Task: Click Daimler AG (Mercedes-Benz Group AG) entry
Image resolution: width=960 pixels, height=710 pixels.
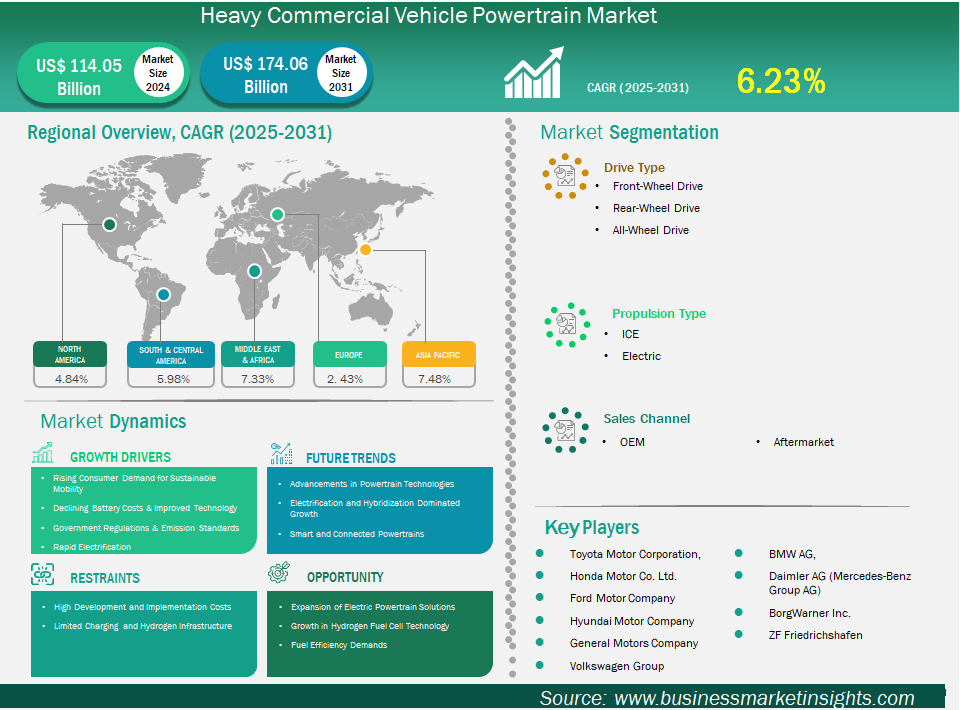Action: pyautogui.click(x=840, y=583)
